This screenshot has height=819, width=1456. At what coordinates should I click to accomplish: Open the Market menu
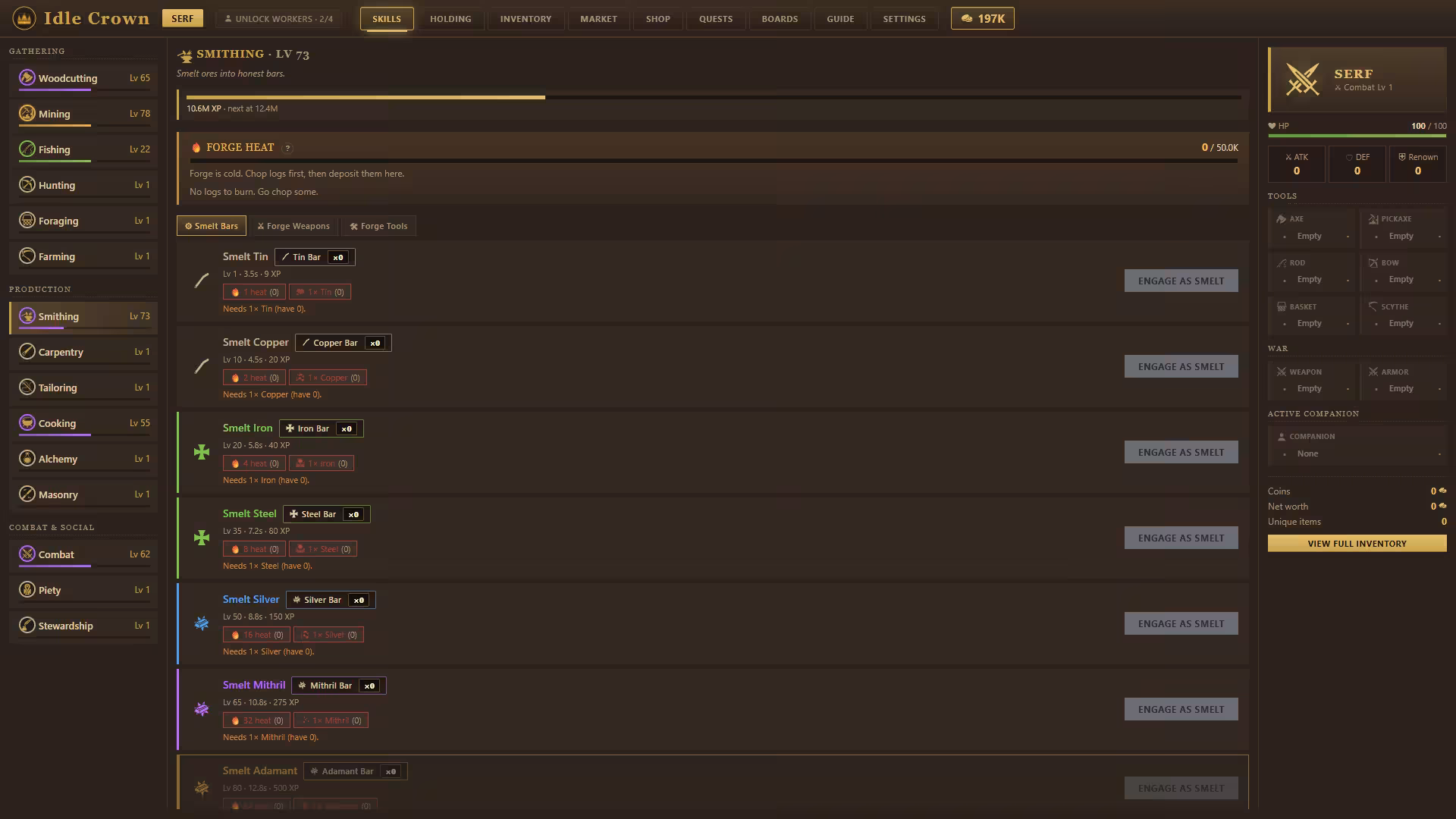click(598, 18)
